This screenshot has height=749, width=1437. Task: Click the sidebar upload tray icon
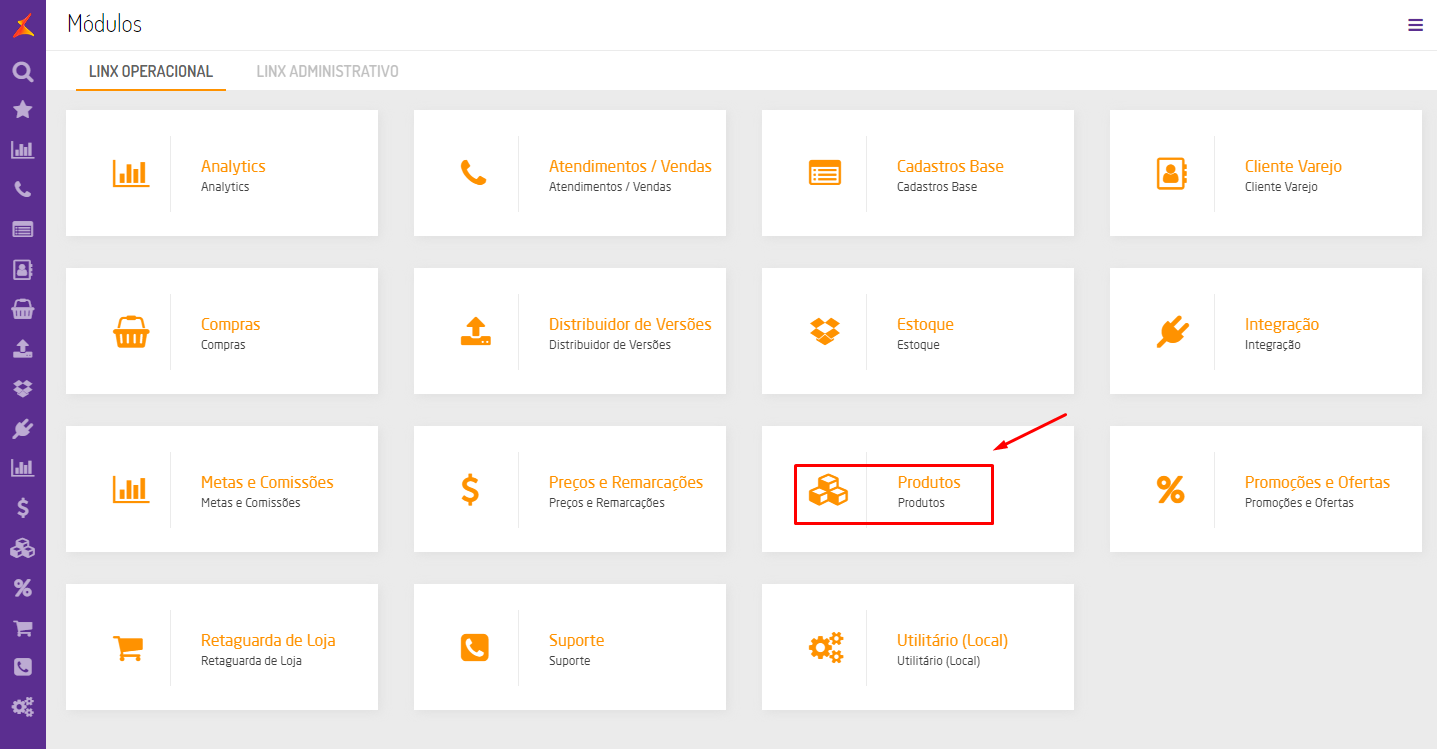[23, 348]
